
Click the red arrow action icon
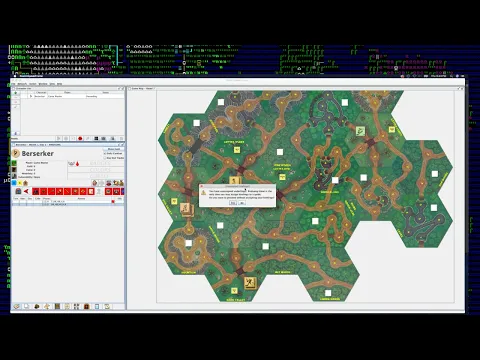(x=26, y=191)
